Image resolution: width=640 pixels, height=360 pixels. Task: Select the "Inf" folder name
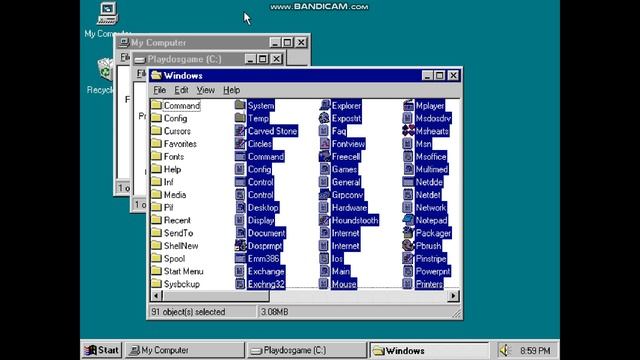(168, 182)
